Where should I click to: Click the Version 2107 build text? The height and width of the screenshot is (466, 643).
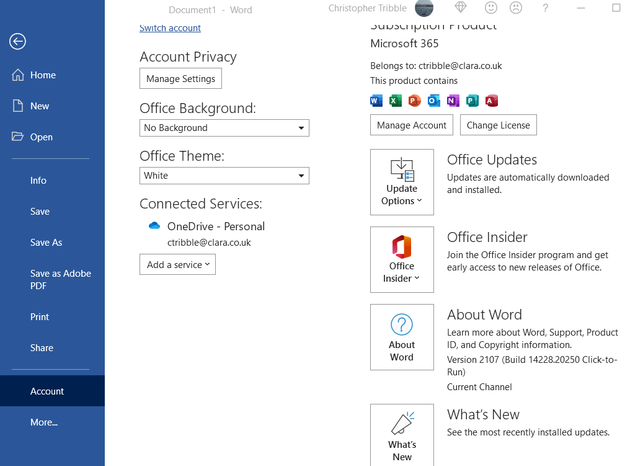tap(532, 366)
